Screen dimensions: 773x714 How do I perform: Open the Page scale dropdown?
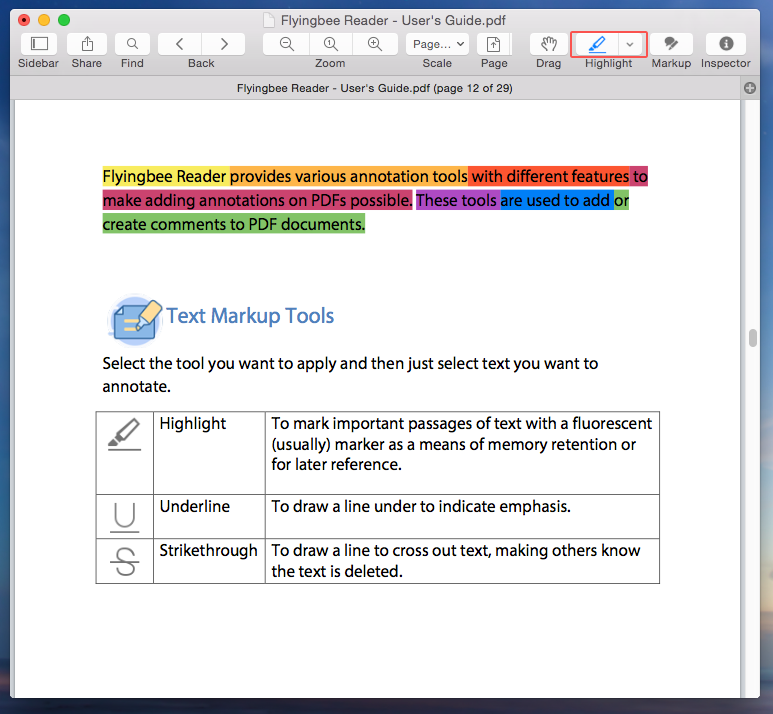(437, 44)
